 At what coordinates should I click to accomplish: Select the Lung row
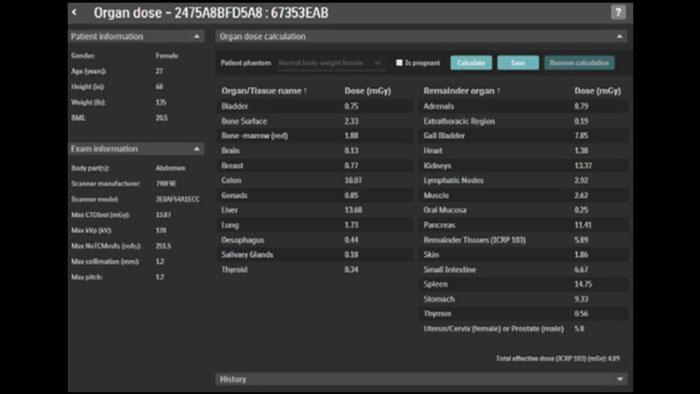pyautogui.click(x=316, y=225)
